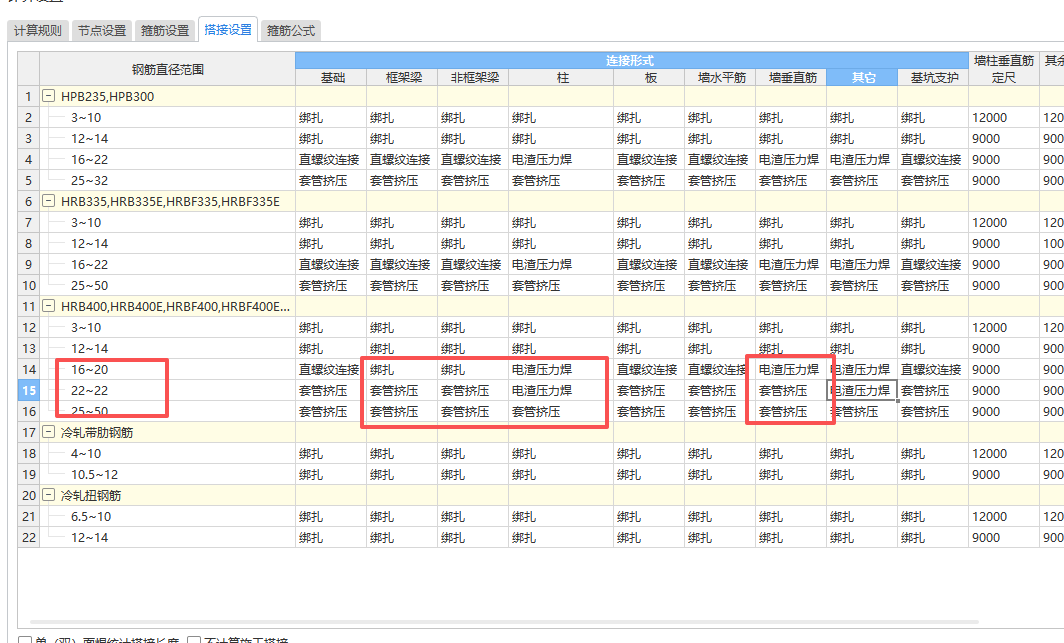Click row 10 基坑支护 cell 套管挤压
The image size is (1064, 643).
(x=933, y=286)
